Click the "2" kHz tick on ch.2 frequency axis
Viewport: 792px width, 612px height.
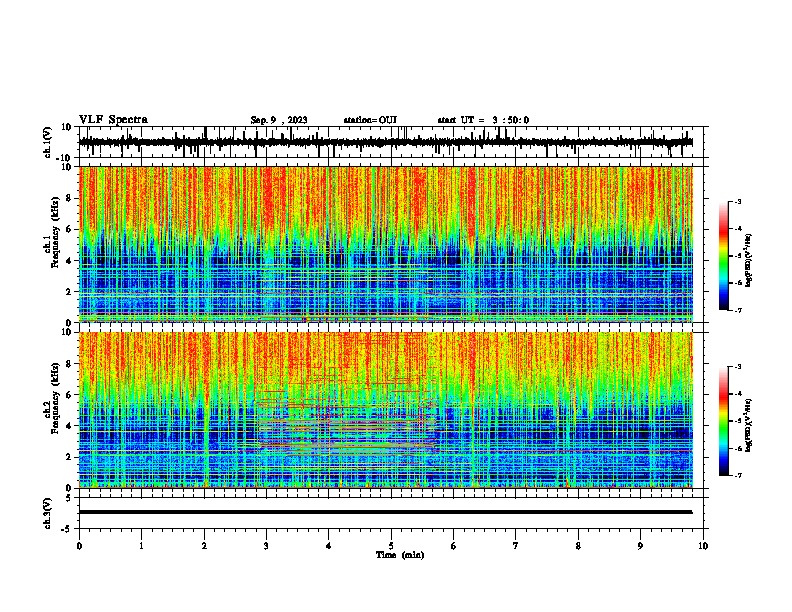[70, 457]
